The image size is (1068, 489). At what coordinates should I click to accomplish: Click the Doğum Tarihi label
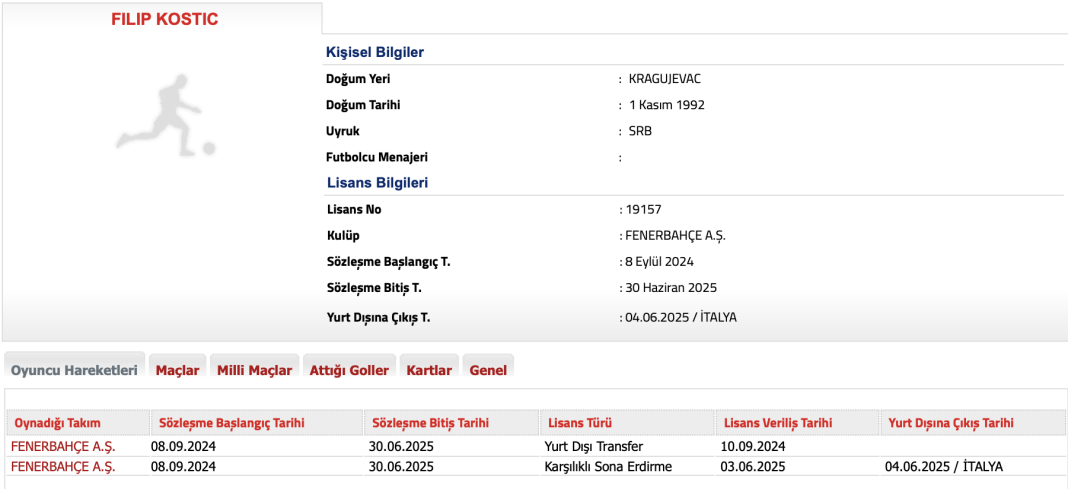click(363, 106)
